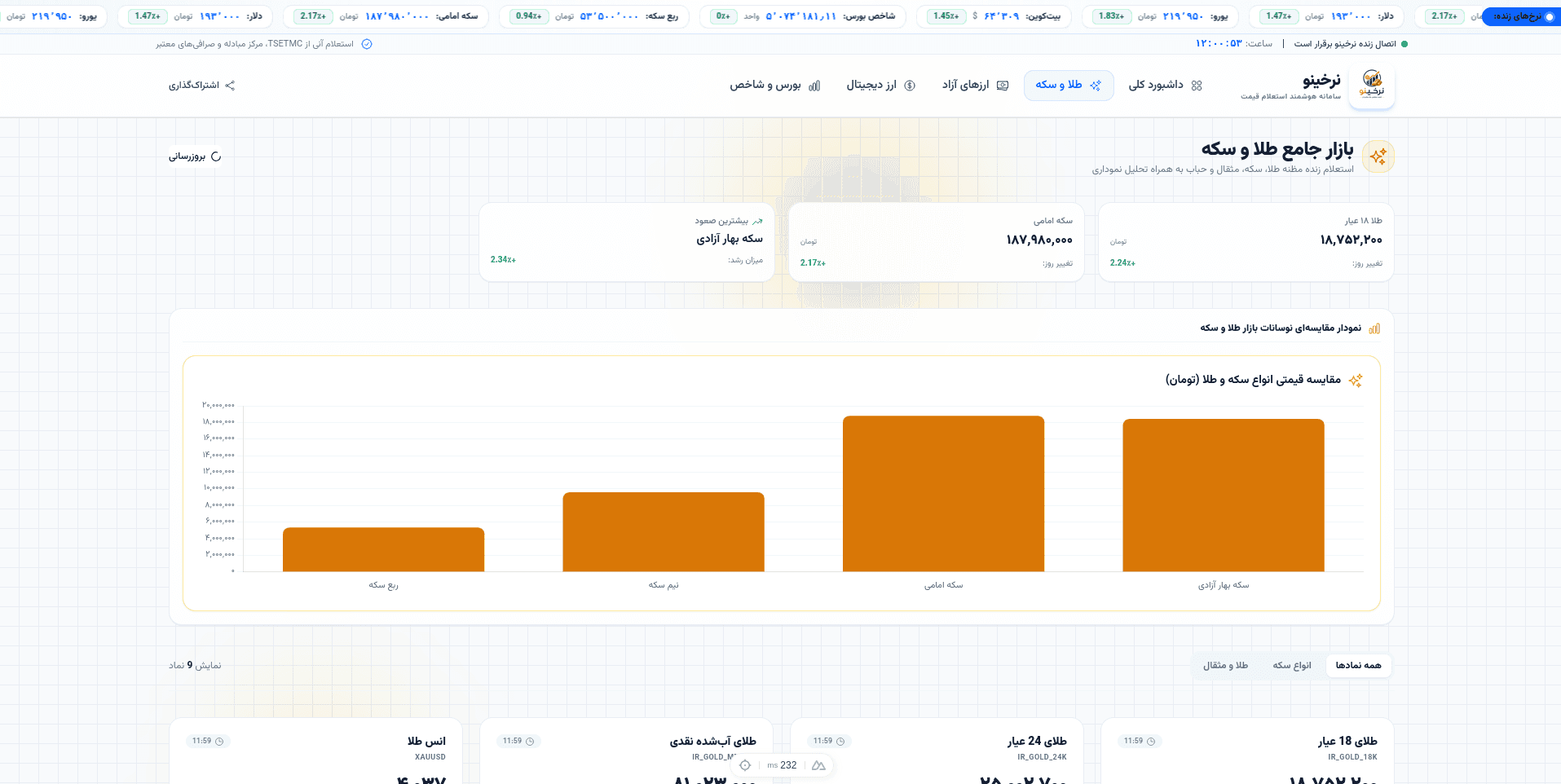The height and width of the screenshot is (784, 1561).
Task: Click the bar chart icon beside بورس و شاخص
Action: click(814, 86)
